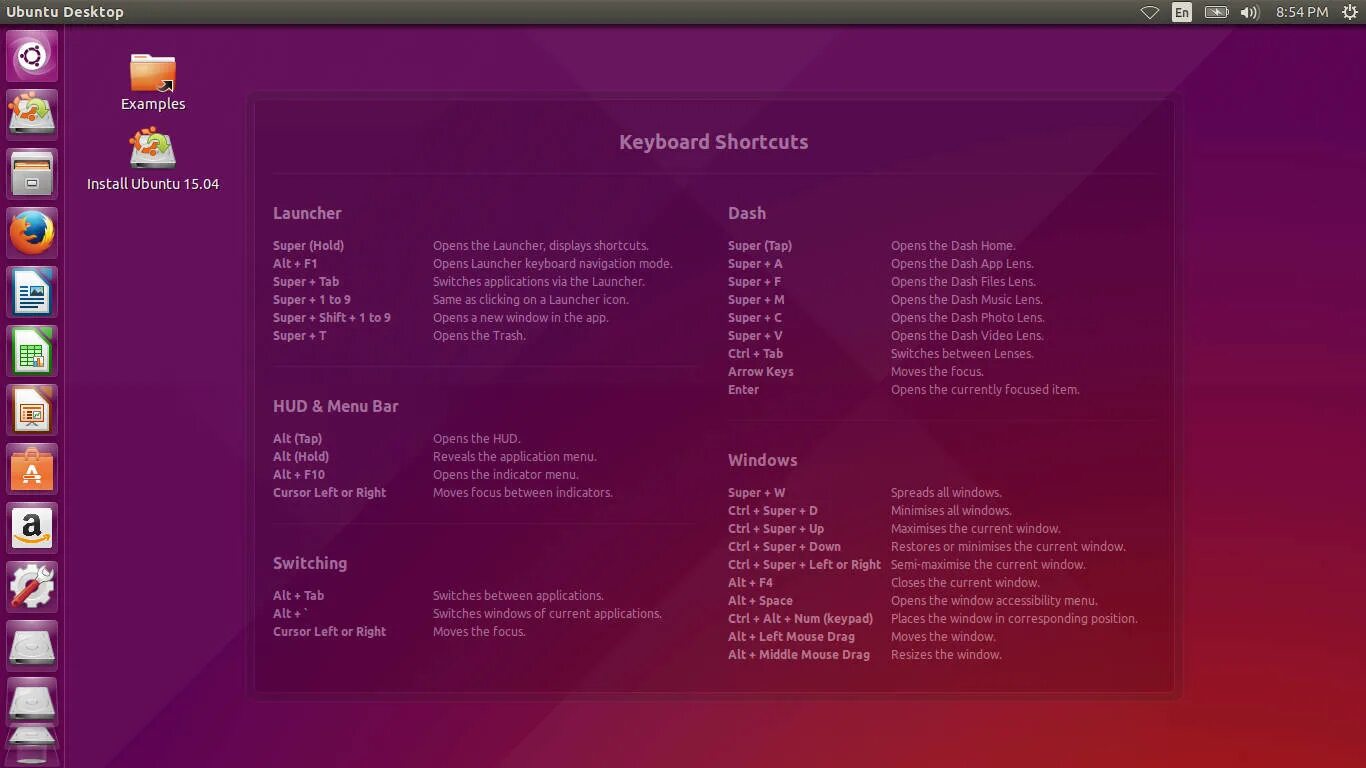Click the Alt + Middle Mouse Drag text
This screenshot has height=768, width=1366.
tap(799, 655)
